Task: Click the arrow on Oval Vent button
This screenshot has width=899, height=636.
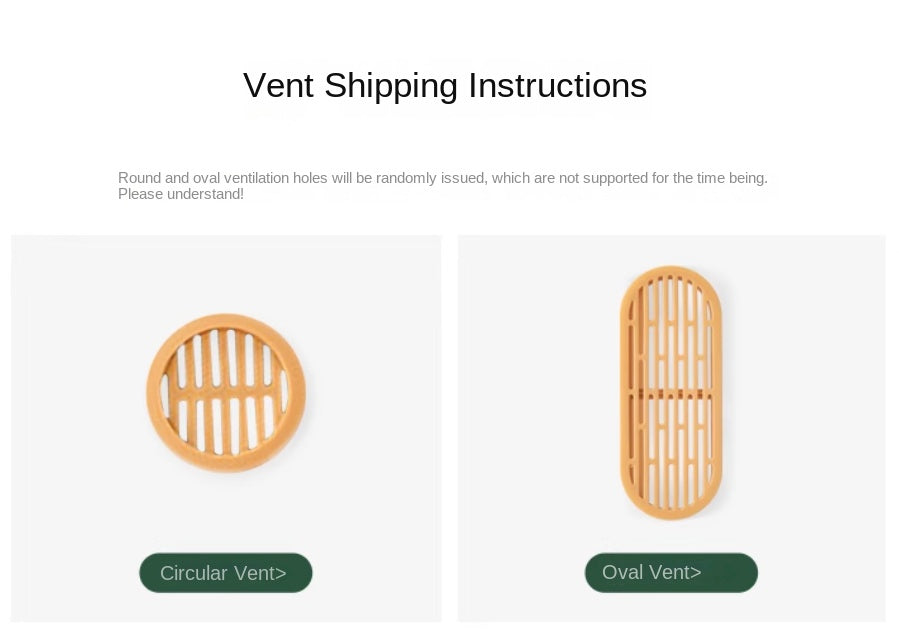Action: (x=696, y=573)
